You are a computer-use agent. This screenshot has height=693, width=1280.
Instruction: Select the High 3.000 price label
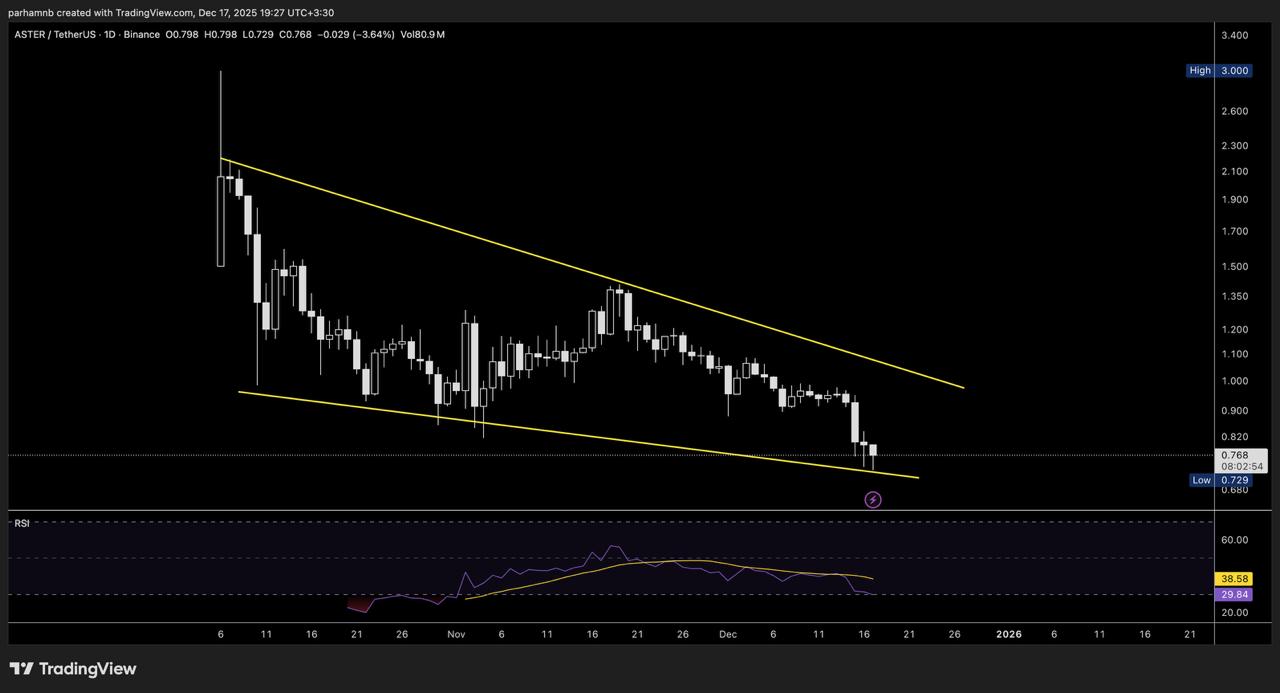[x=1218, y=71]
